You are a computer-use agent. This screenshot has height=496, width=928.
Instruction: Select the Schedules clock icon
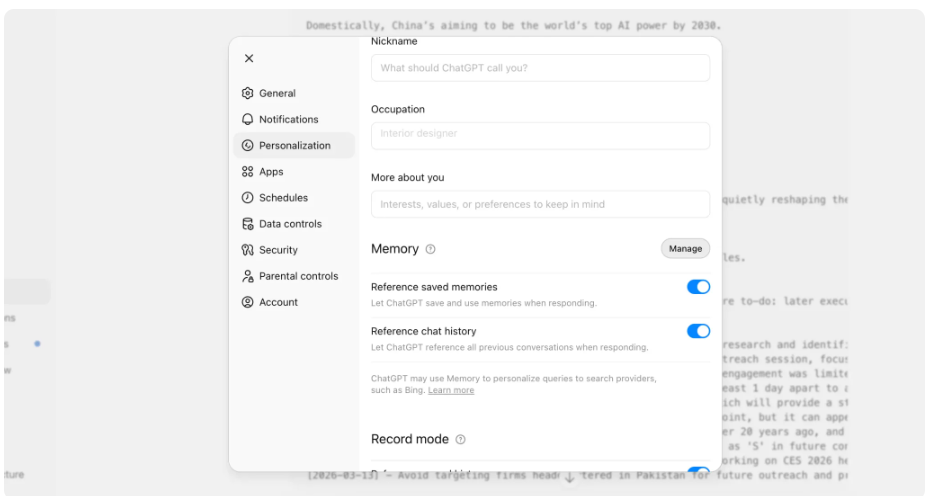248,198
